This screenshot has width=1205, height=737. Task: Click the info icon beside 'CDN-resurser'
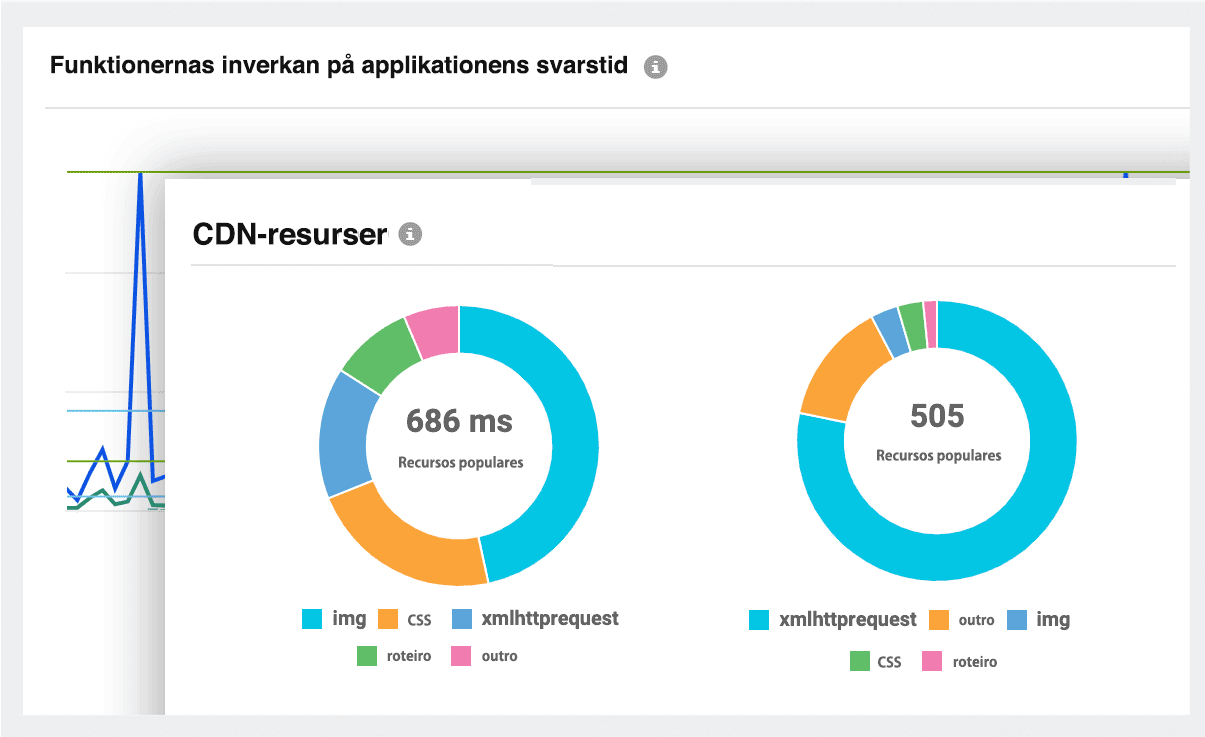[x=411, y=234]
